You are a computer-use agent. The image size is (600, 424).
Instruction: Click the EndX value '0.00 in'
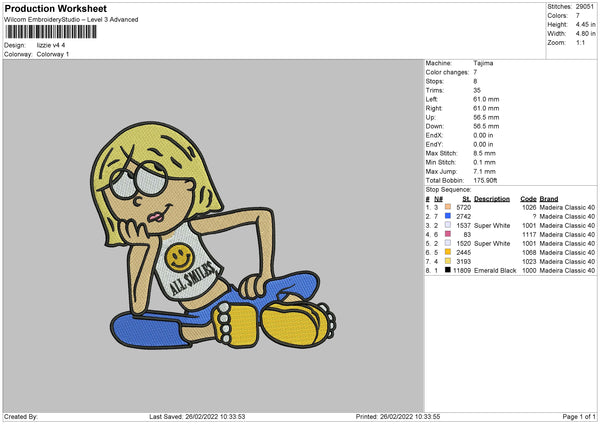click(x=483, y=135)
